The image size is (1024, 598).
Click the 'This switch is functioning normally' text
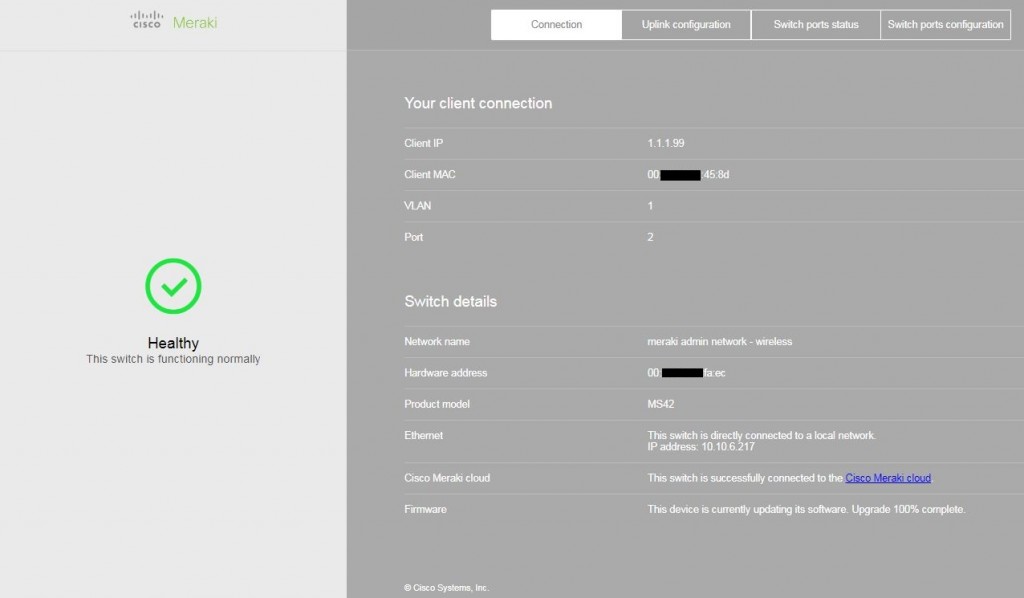point(173,359)
